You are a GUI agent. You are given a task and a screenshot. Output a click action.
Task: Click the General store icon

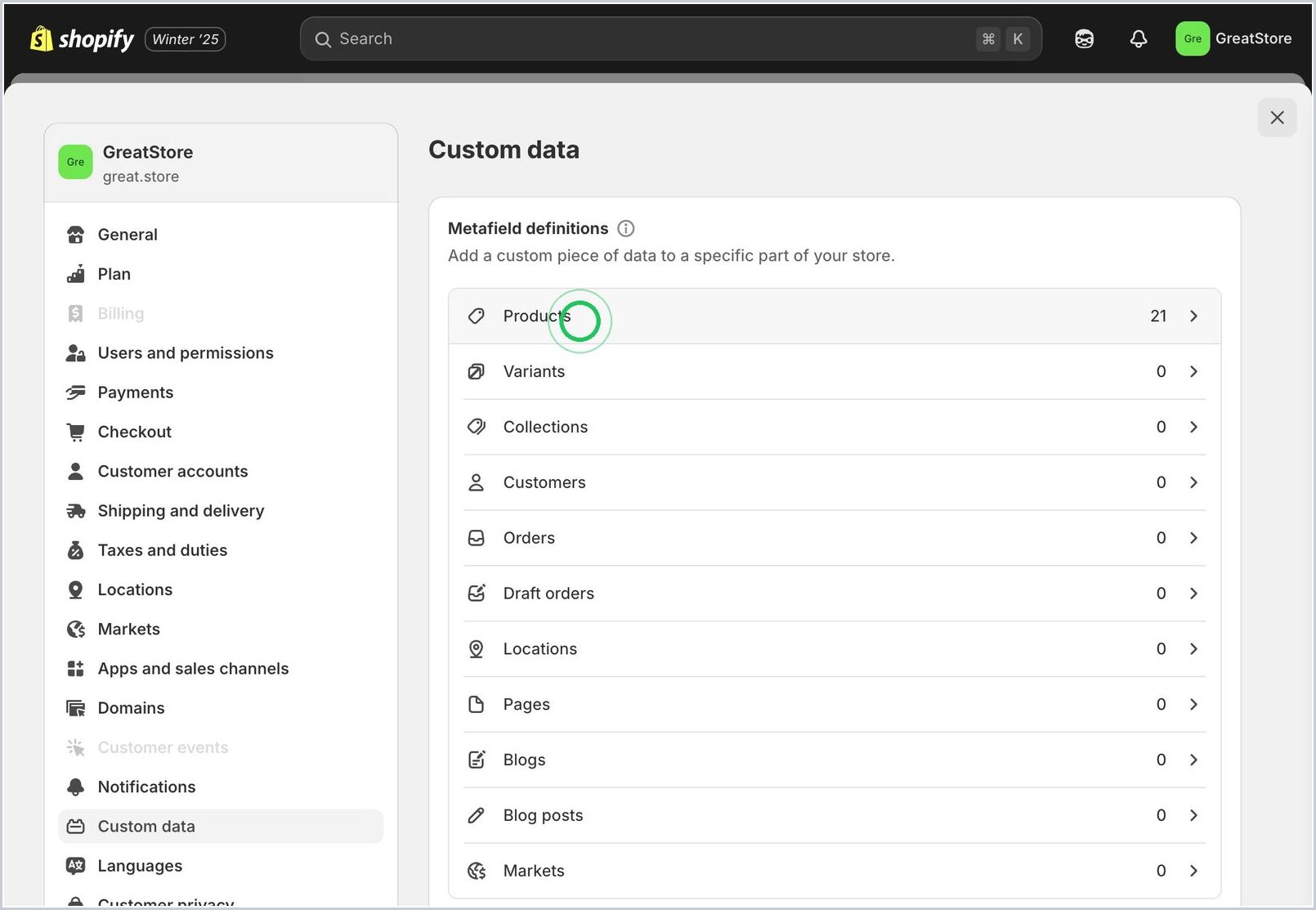pyautogui.click(x=75, y=235)
